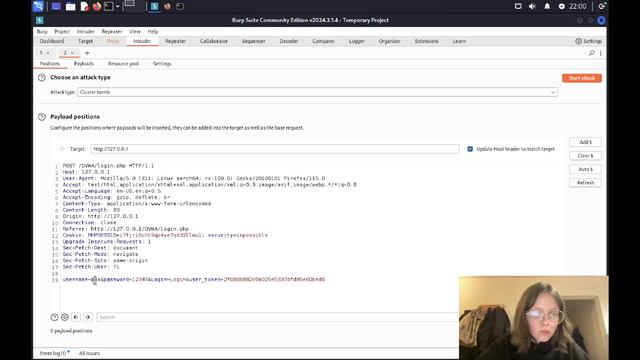Open the Help menu
The image size is (640, 360).
(x=153, y=31)
